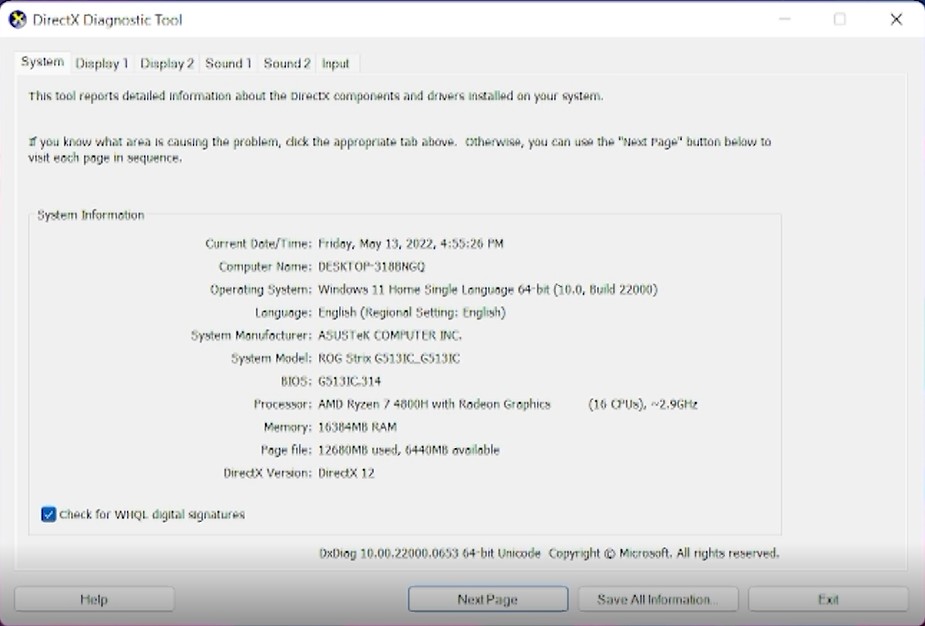Minimize the DirectX Diagnostic Tool window

[785, 19]
